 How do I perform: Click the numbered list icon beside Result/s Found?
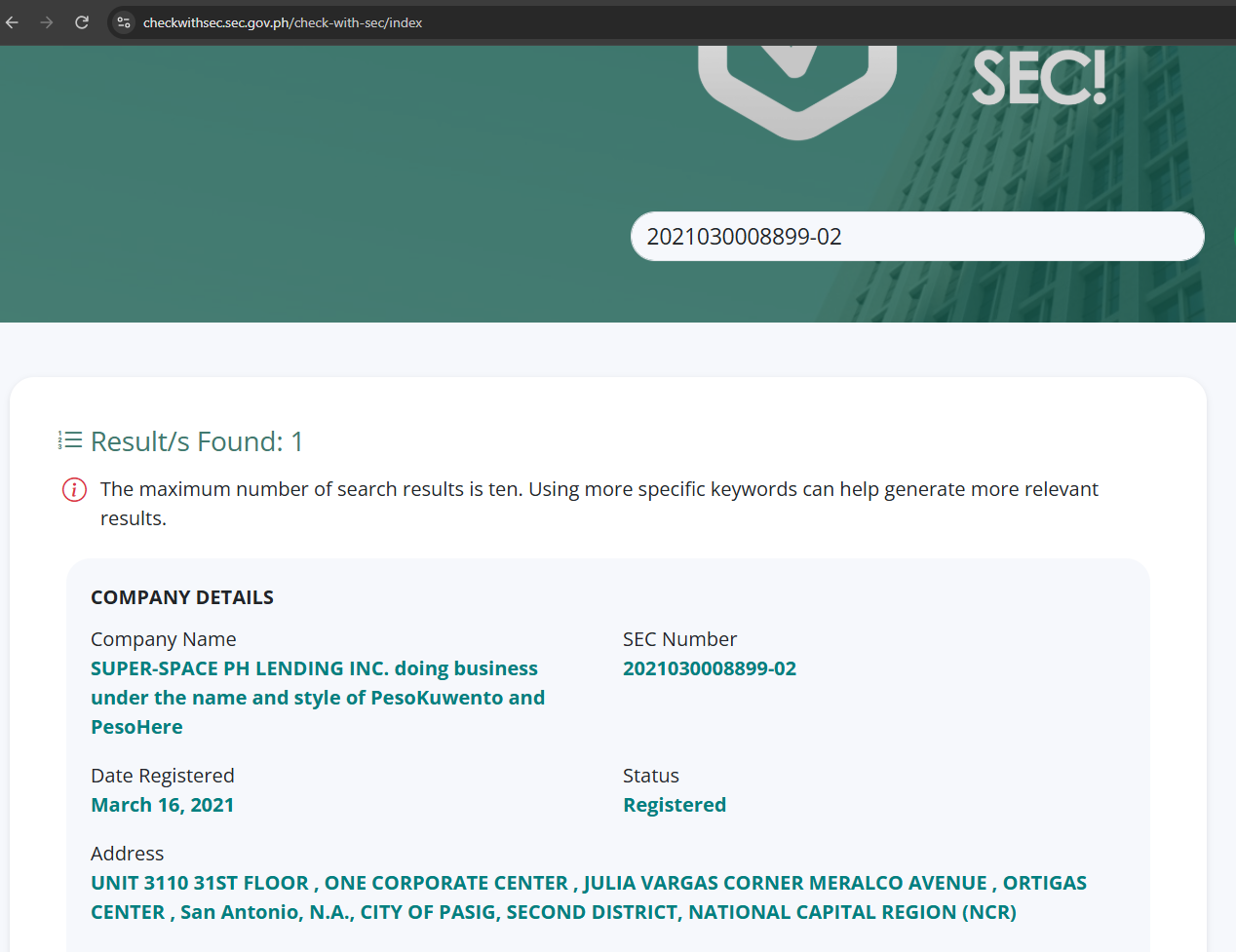[x=70, y=440]
